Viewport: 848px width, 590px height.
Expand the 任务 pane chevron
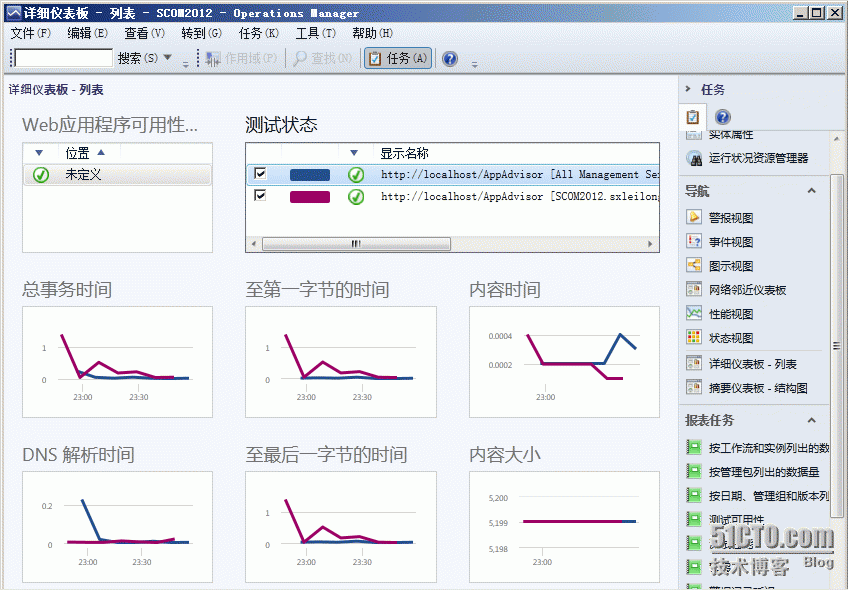(688, 89)
